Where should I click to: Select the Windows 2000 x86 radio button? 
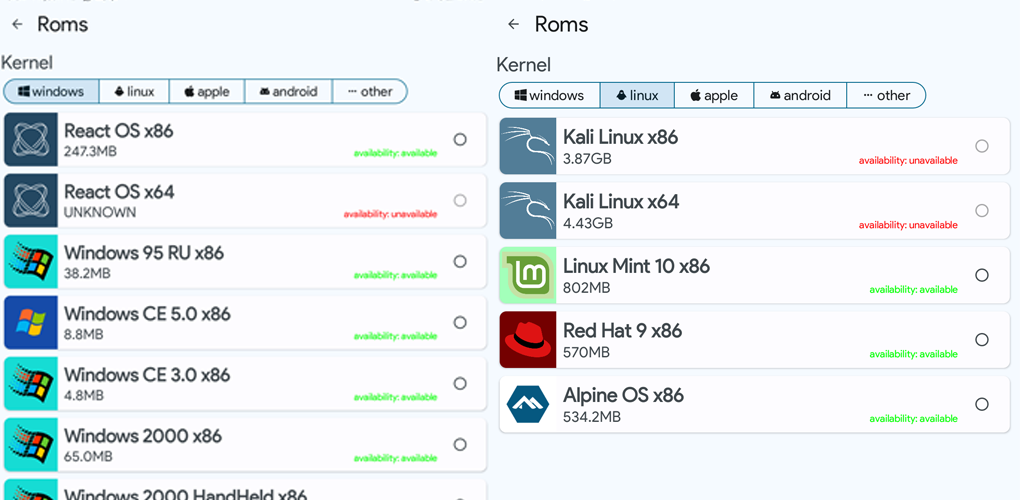click(x=460, y=445)
